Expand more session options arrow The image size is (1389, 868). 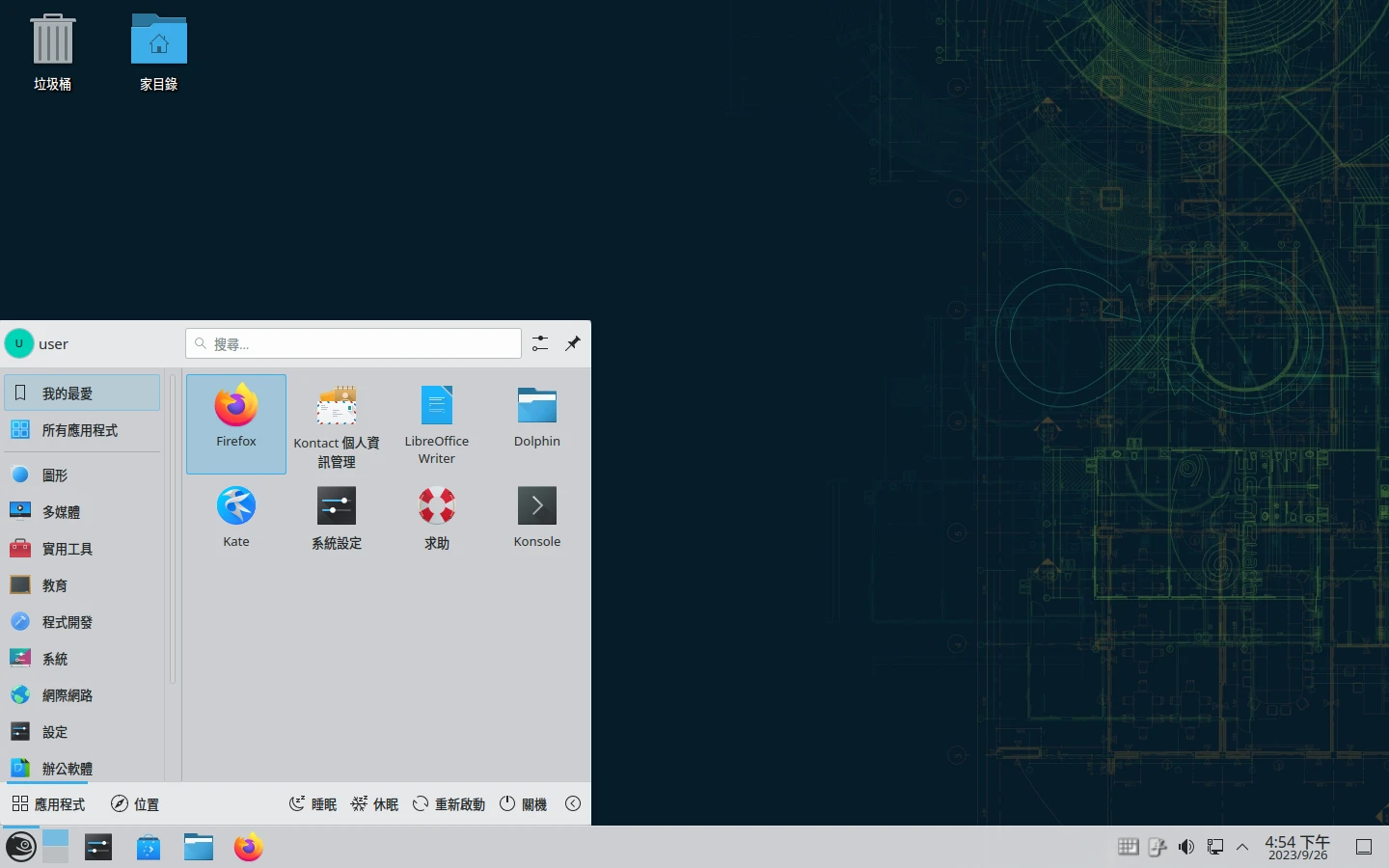pyautogui.click(x=573, y=803)
